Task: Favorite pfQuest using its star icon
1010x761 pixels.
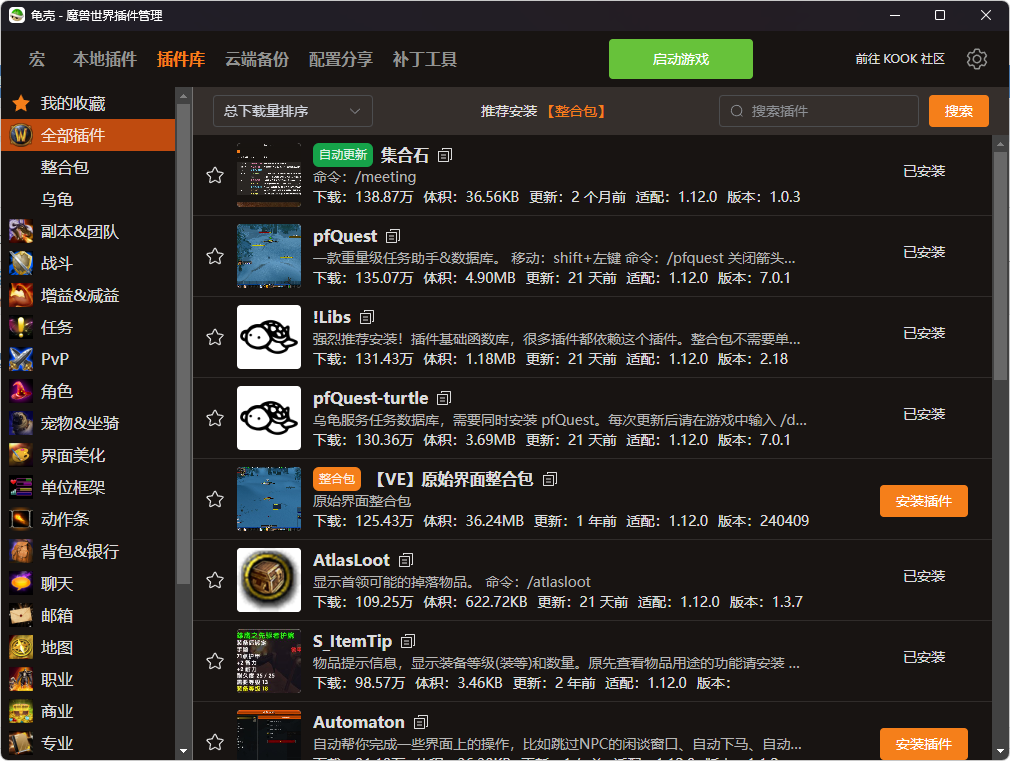Action: pos(215,256)
